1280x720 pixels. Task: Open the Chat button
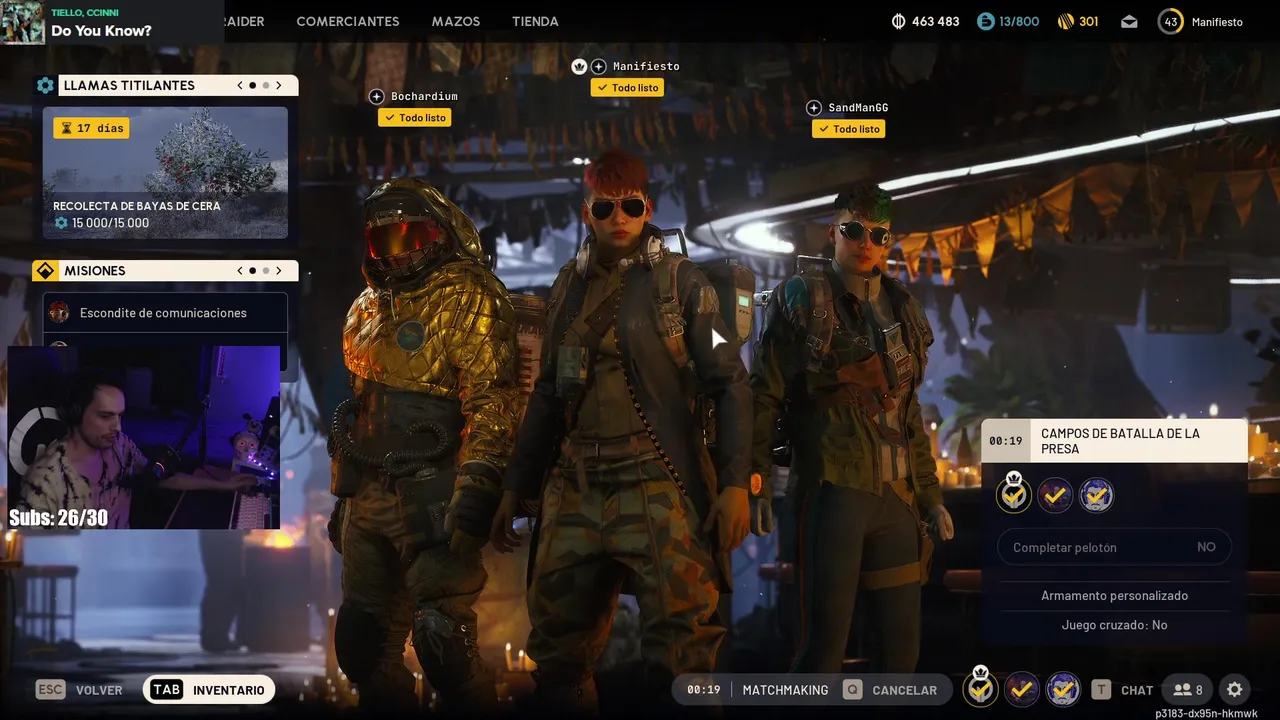1137,690
